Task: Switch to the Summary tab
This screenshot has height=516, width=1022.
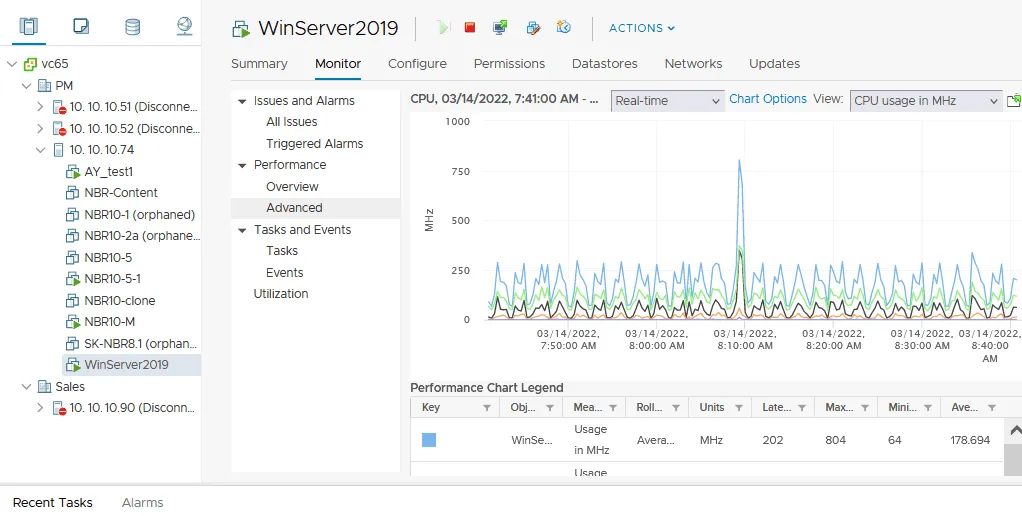Action: pos(259,64)
